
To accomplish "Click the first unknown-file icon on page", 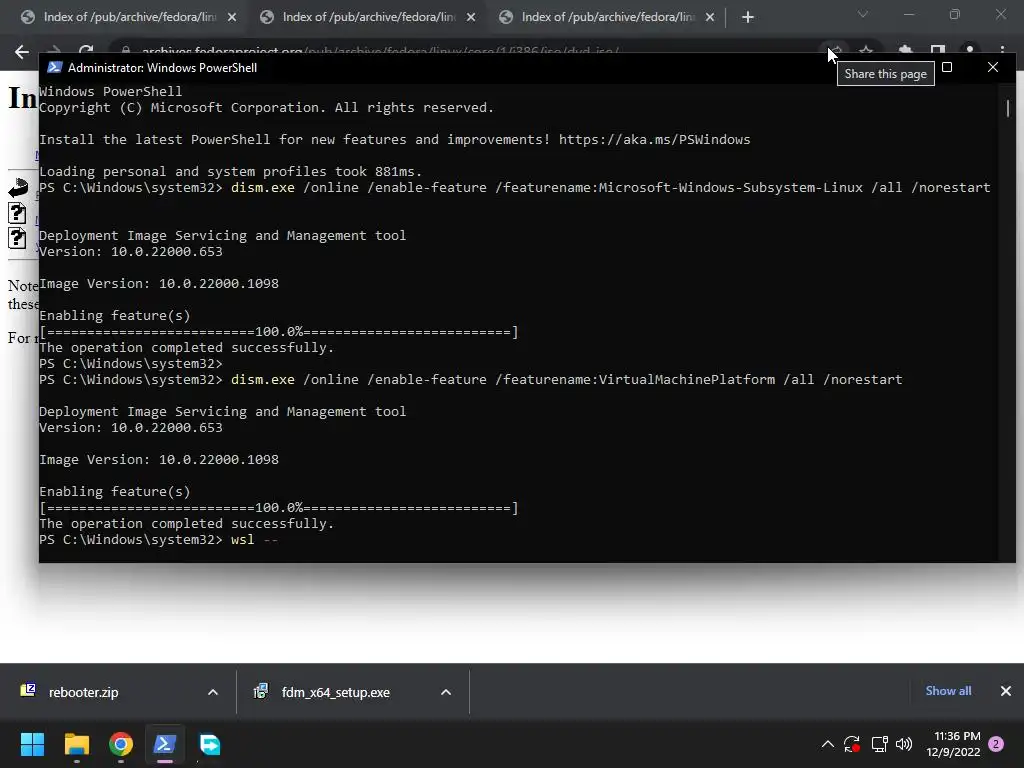I will point(17,214).
